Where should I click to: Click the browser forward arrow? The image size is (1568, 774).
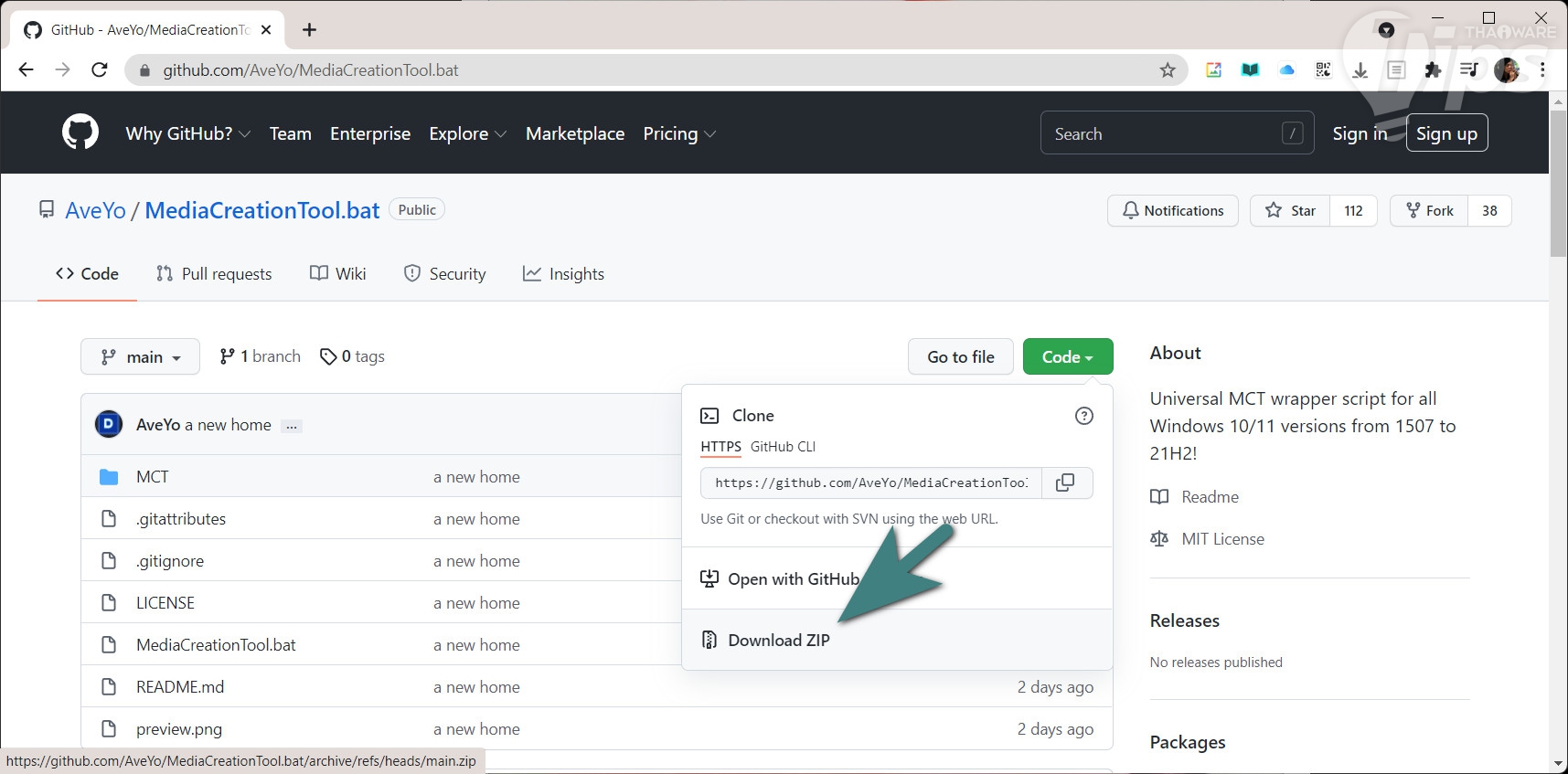(x=62, y=70)
